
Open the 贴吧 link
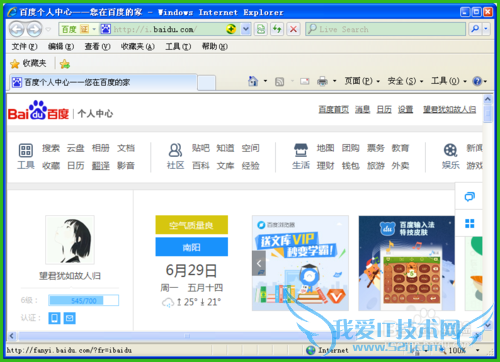pyautogui.click(x=201, y=148)
